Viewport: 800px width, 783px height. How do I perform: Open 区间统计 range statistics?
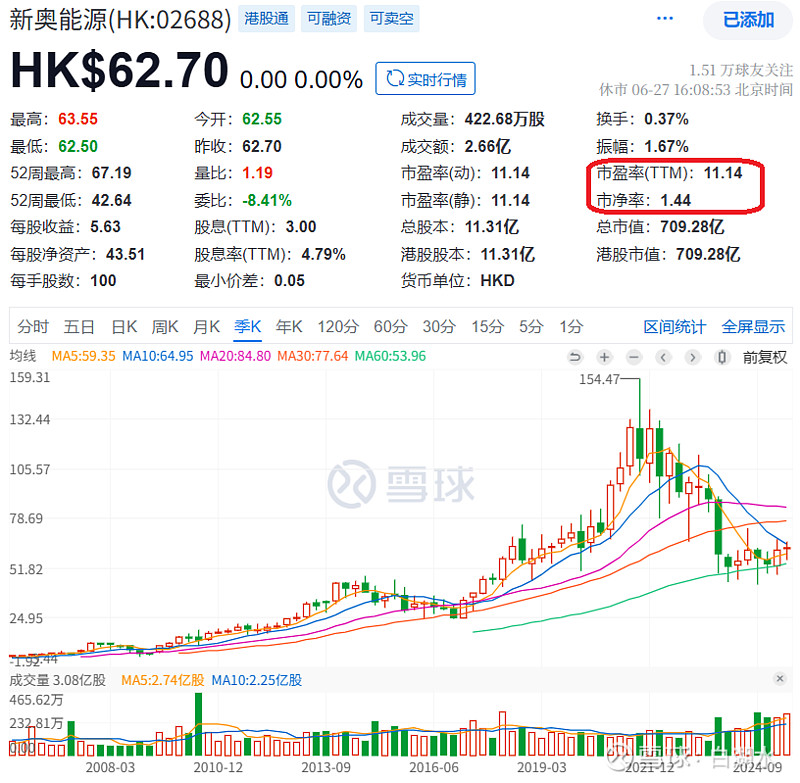point(674,327)
